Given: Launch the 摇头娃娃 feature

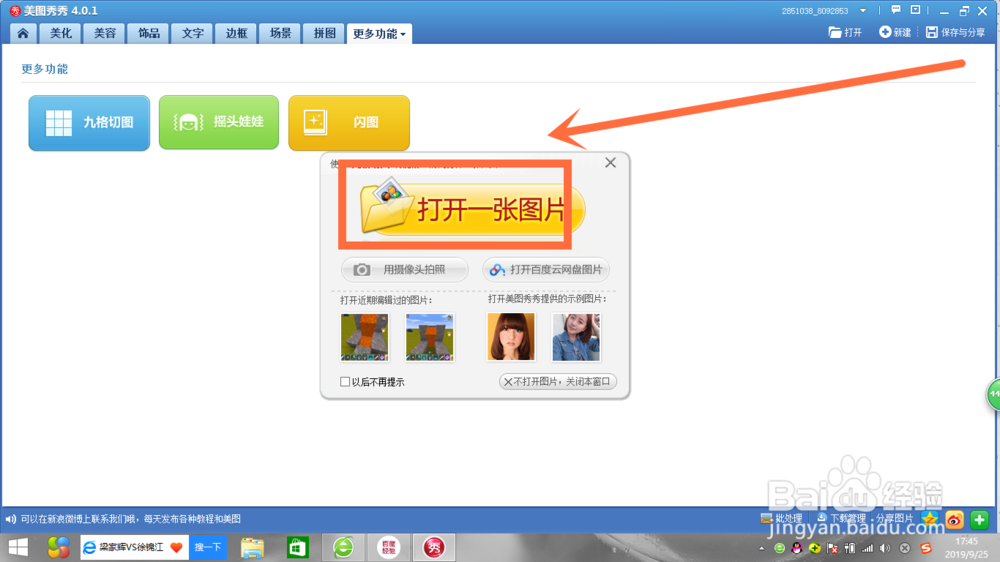Looking at the screenshot, I should pos(219,122).
